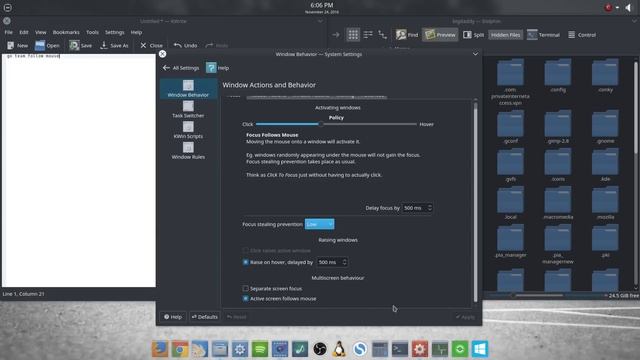Select the .kde folder in Dolphin

tap(605, 164)
